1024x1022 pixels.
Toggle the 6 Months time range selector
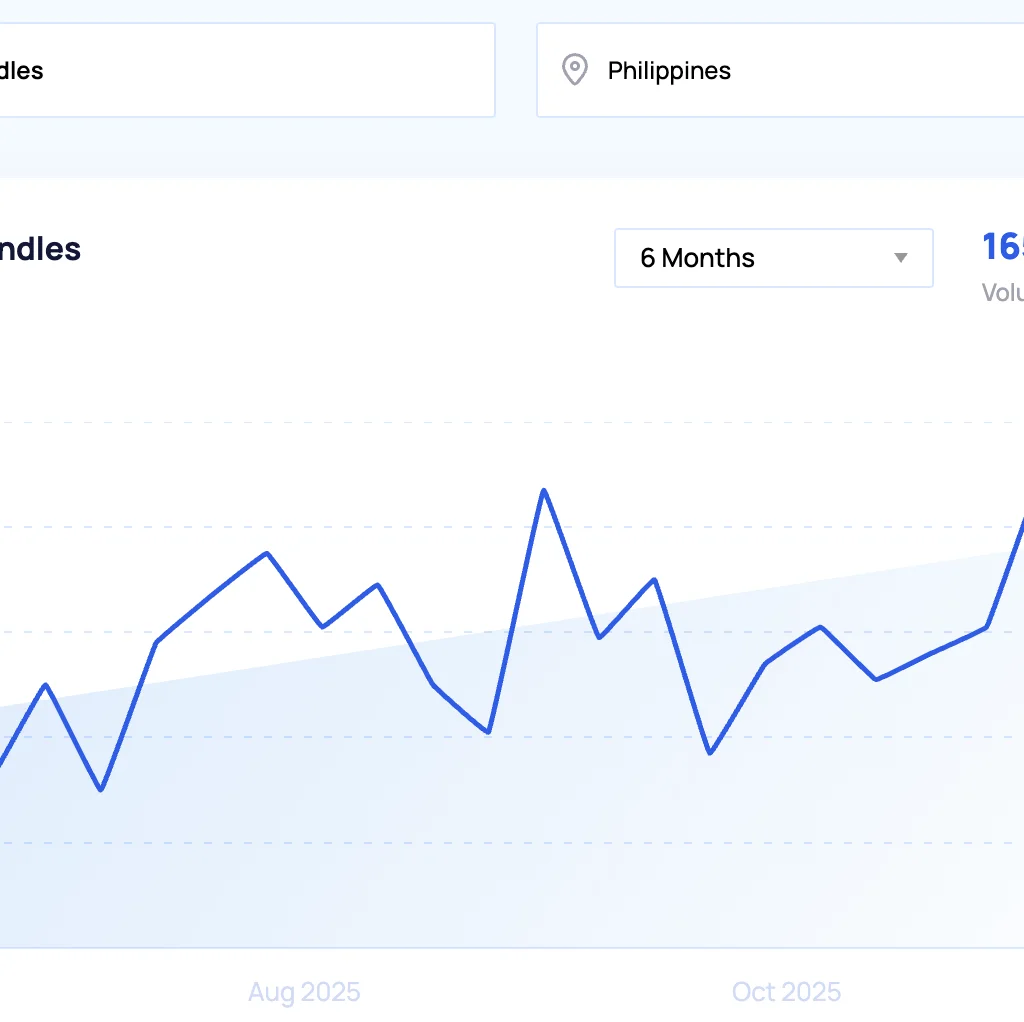click(774, 258)
